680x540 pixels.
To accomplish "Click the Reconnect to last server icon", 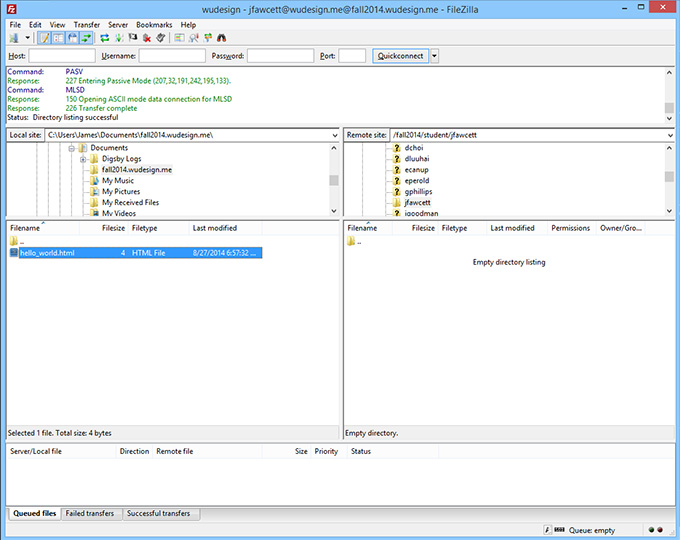I will 161,38.
